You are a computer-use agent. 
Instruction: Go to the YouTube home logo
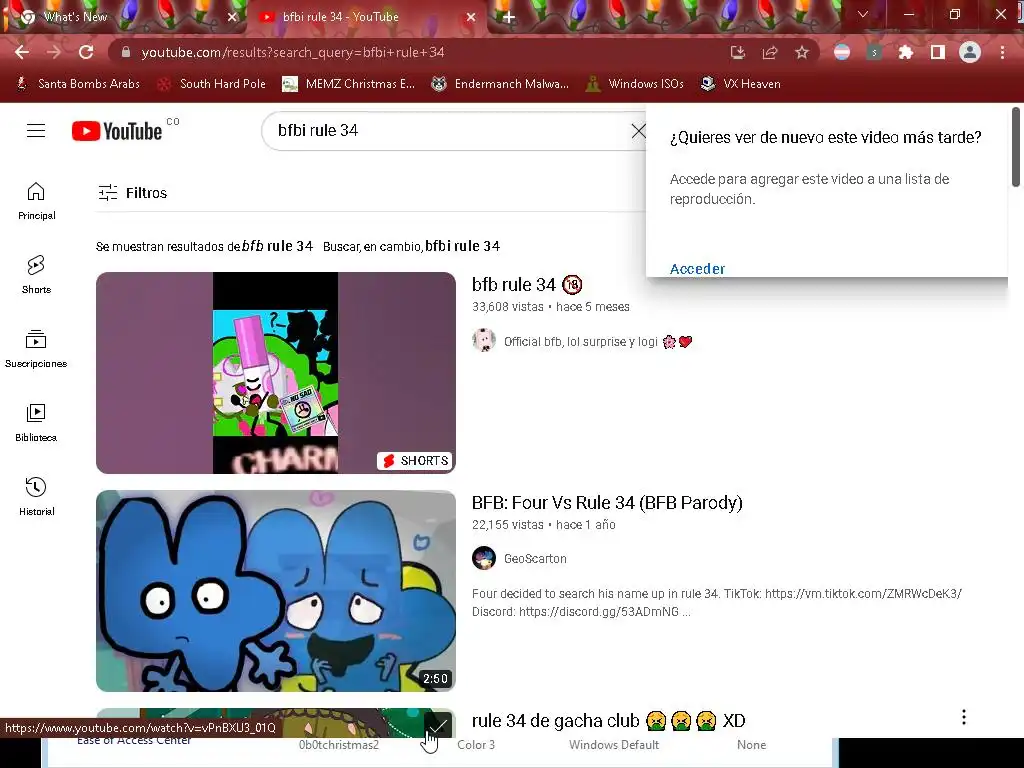(x=117, y=131)
